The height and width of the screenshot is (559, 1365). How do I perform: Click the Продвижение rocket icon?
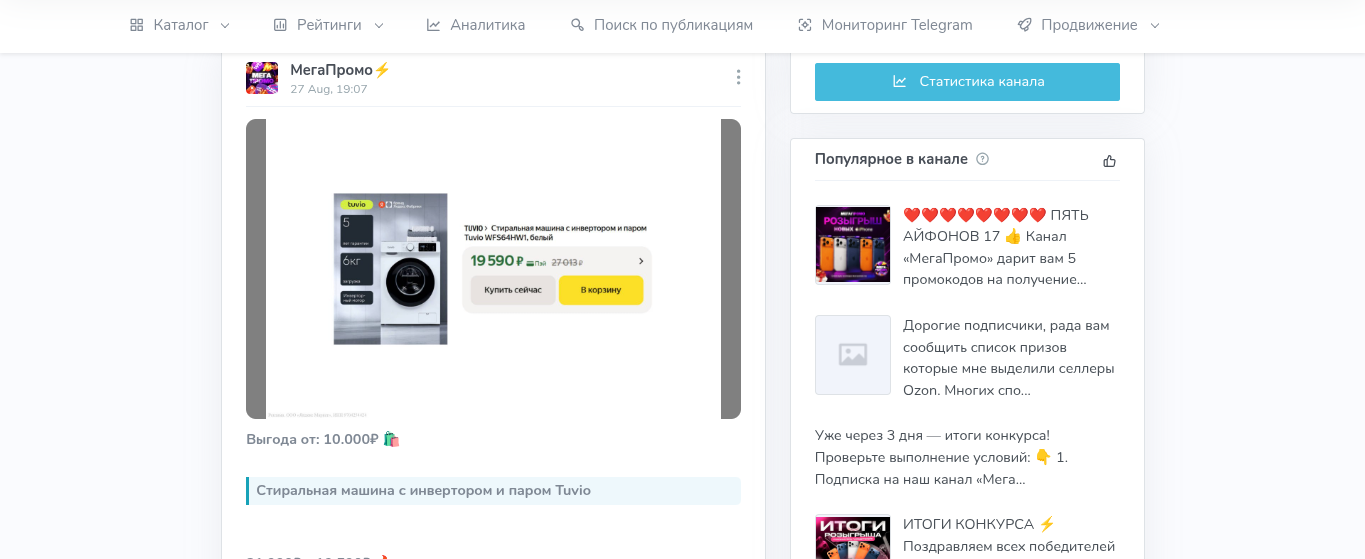pyautogui.click(x=1024, y=25)
